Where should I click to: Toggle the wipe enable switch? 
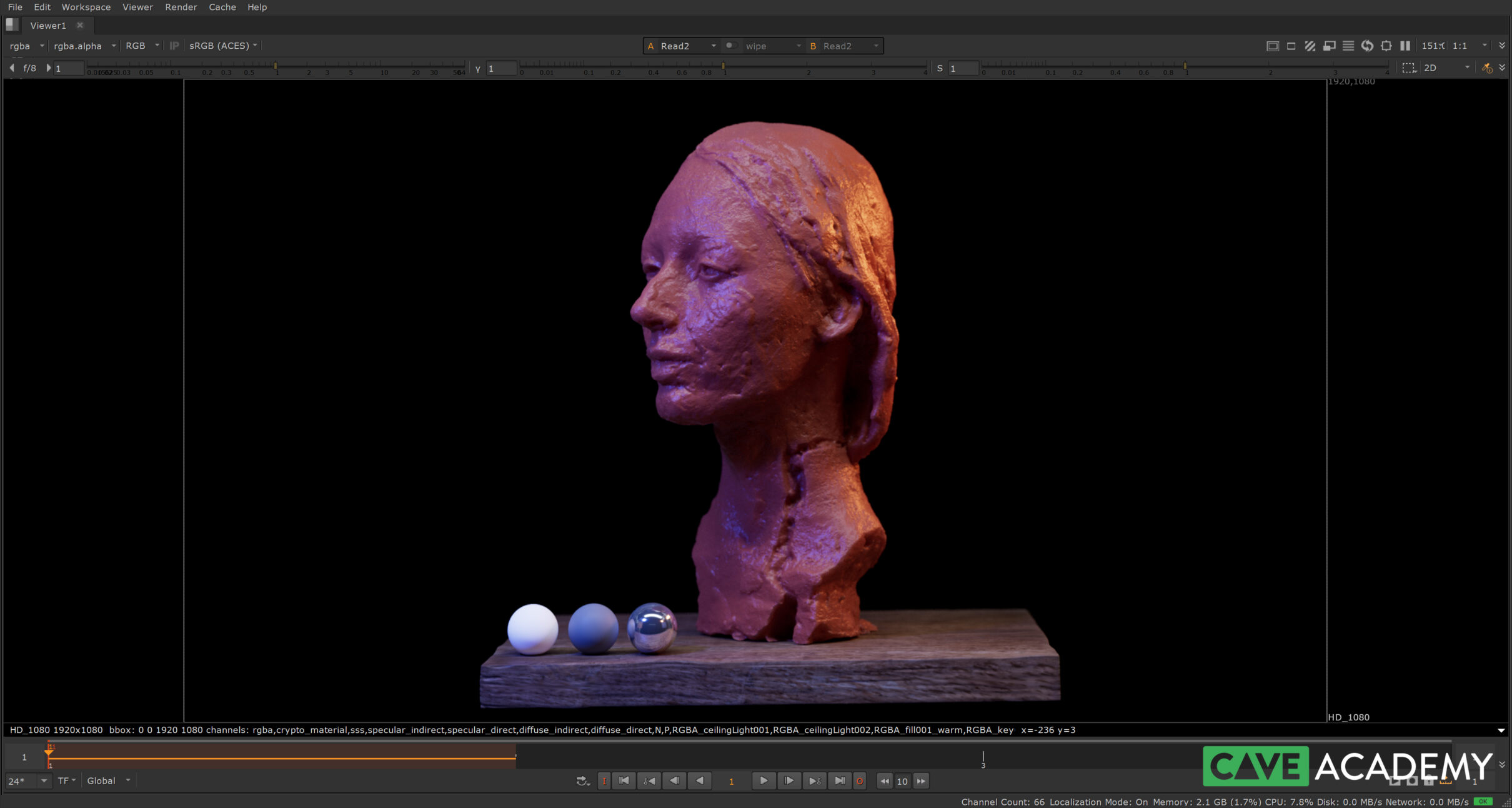pyautogui.click(x=730, y=46)
